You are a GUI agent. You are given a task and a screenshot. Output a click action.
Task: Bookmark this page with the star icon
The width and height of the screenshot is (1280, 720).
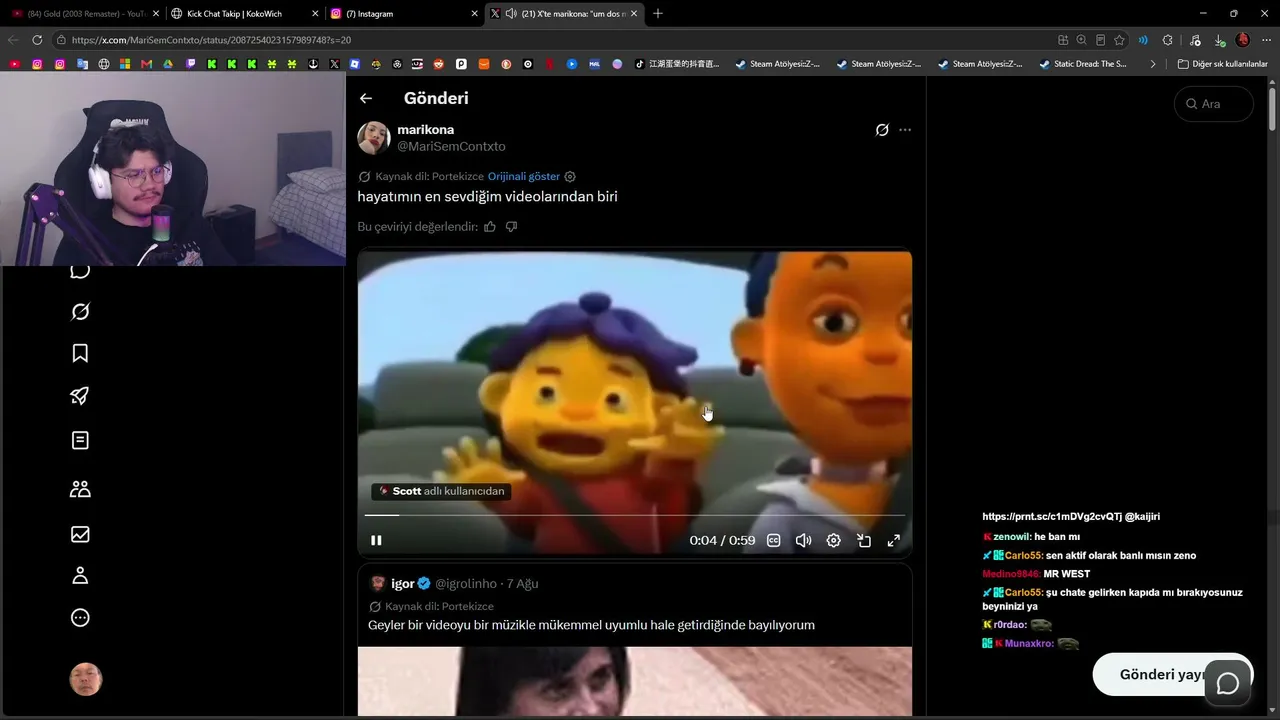click(1120, 40)
